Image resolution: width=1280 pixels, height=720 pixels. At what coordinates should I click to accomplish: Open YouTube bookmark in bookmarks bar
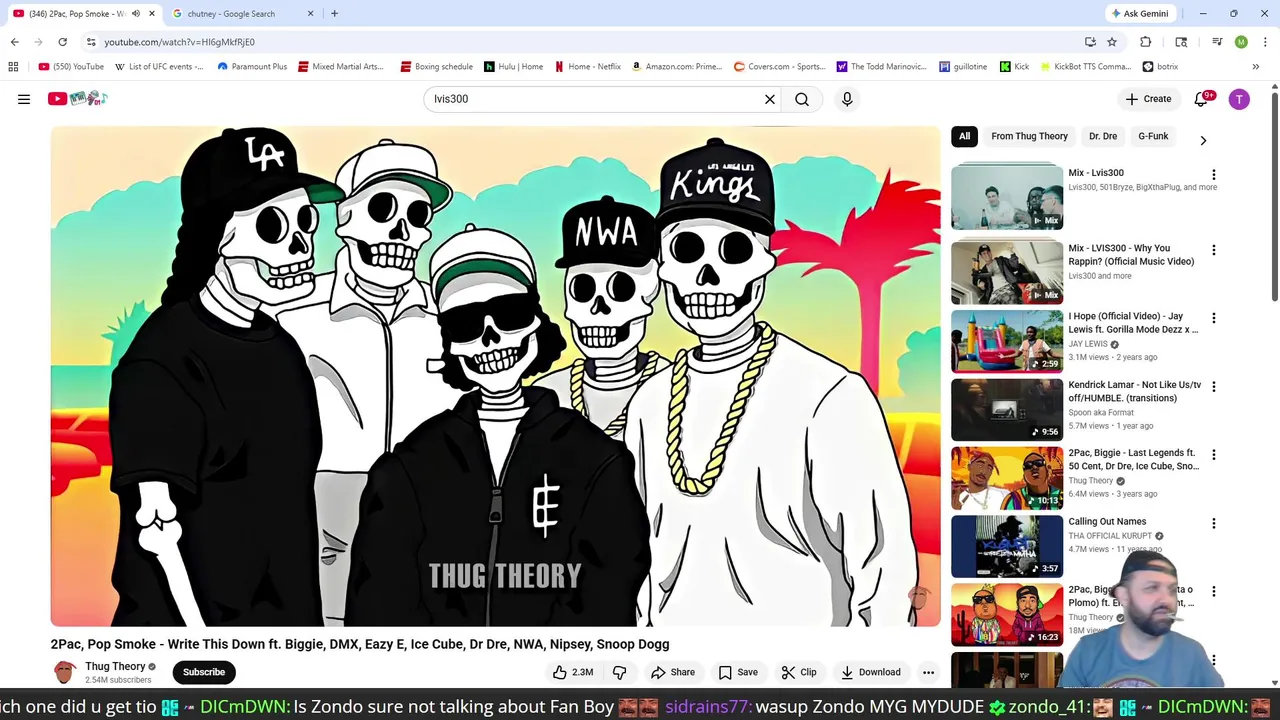[x=71, y=67]
